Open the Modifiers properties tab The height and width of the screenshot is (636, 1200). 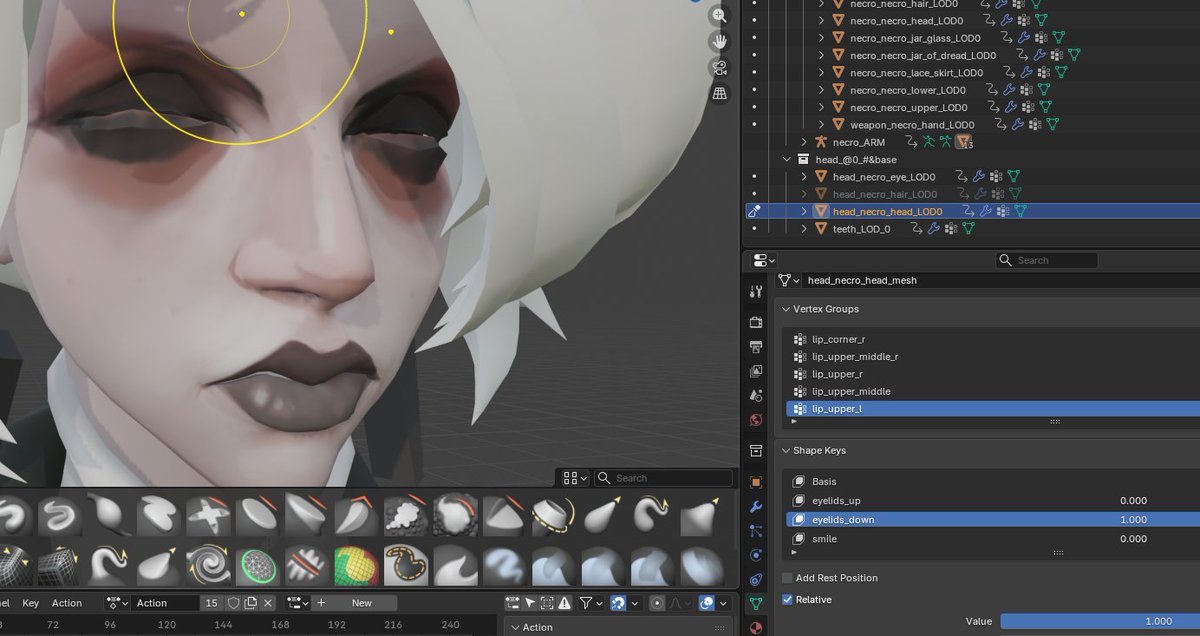(x=756, y=506)
